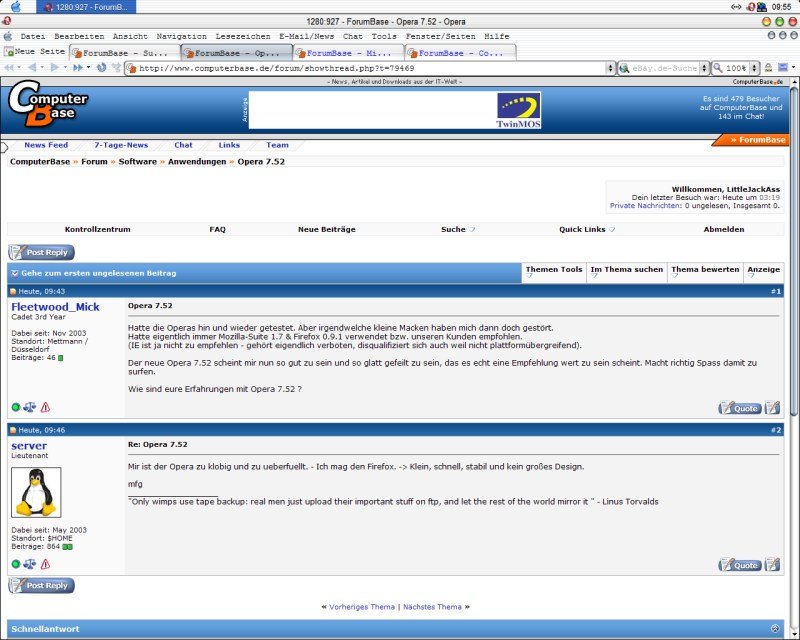
Task: Open a new page with Neue Seite
Action: (x=35, y=52)
